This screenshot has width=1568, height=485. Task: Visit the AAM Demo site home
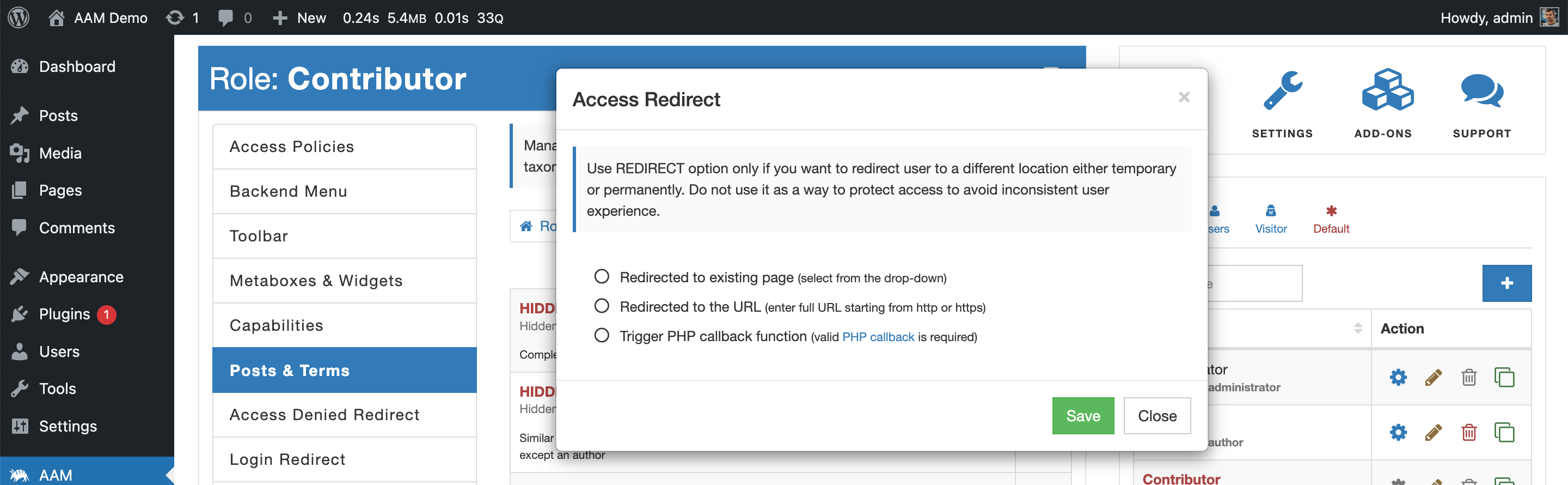[98, 17]
